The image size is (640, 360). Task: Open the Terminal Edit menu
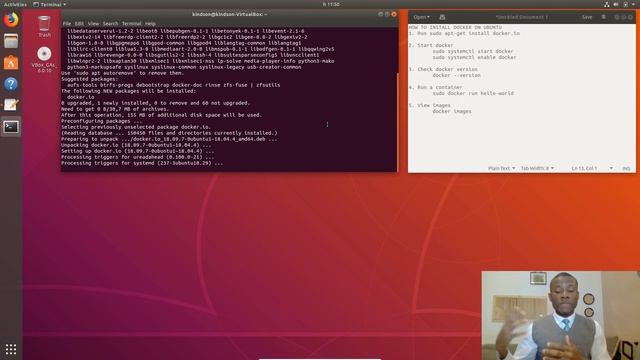pyautogui.click(x=79, y=24)
